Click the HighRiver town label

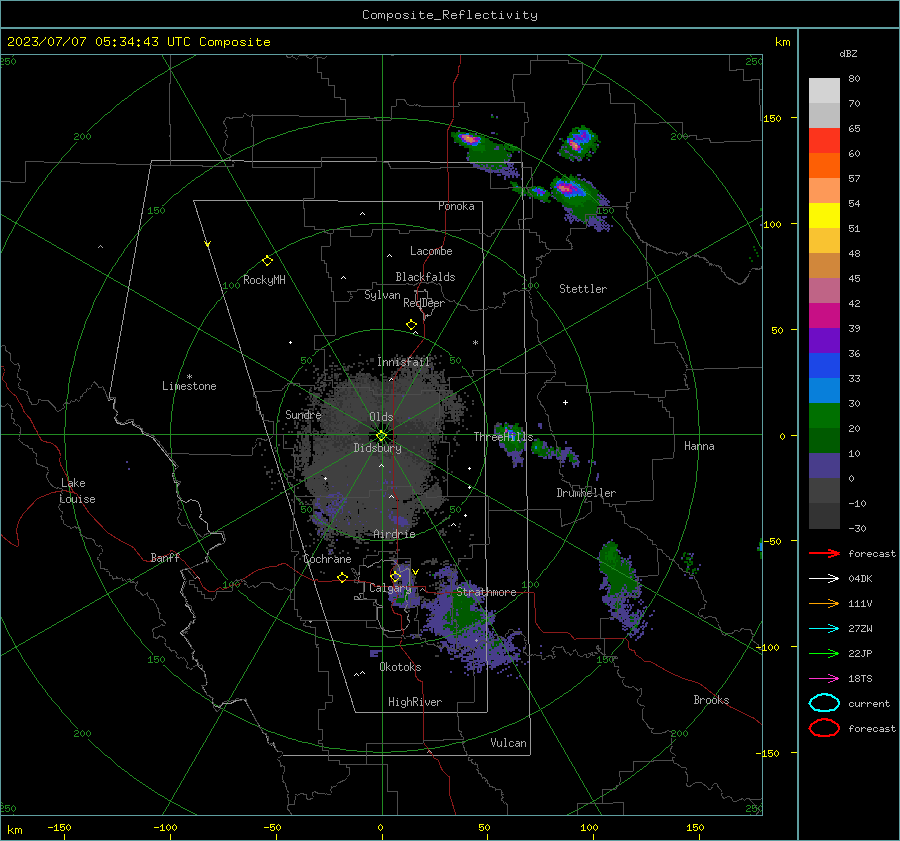415,702
